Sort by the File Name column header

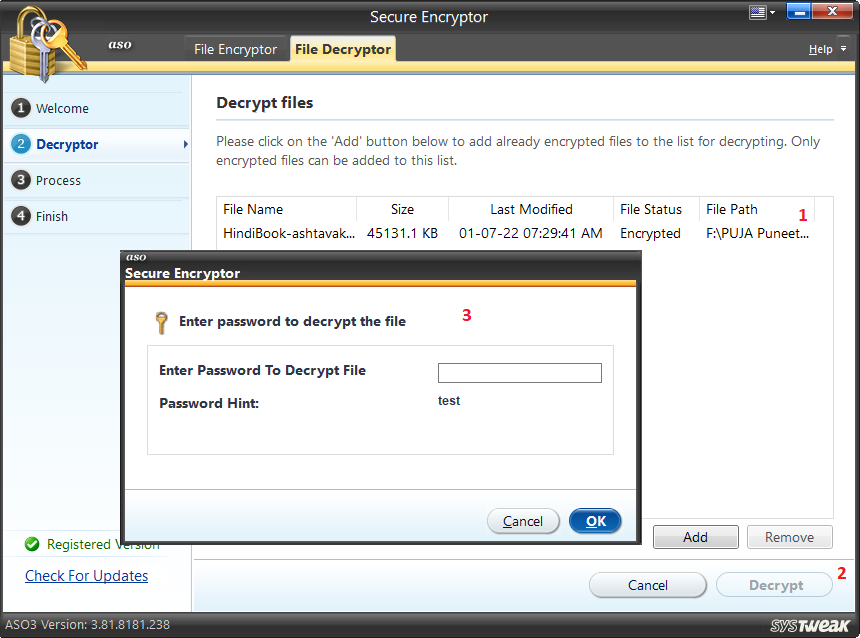pos(260,209)
